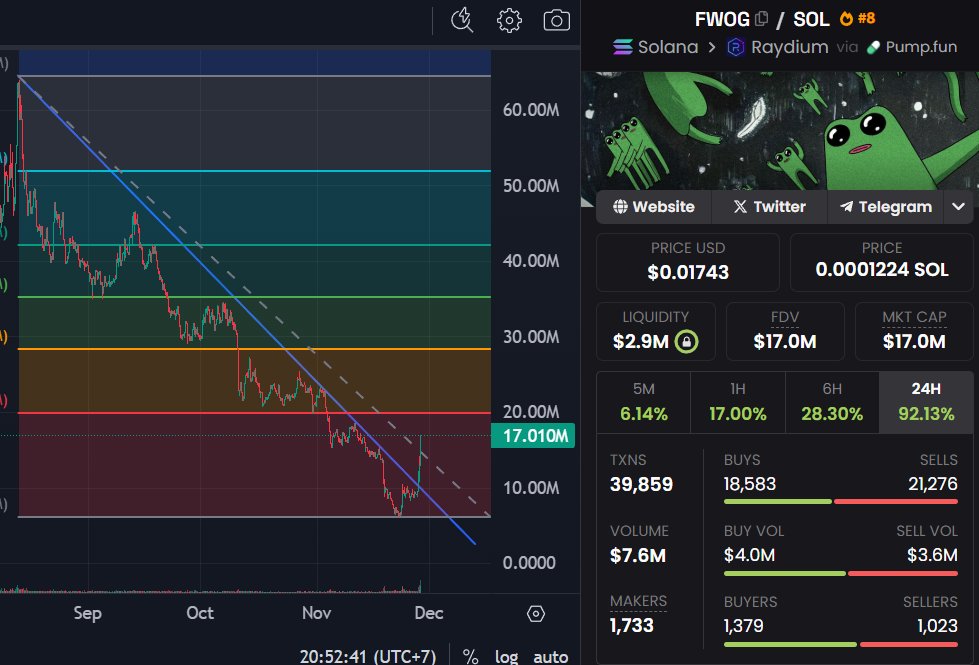
Task: Click the FWOG frog banner image
Action: pyautogui.click(x=780, y=131)
